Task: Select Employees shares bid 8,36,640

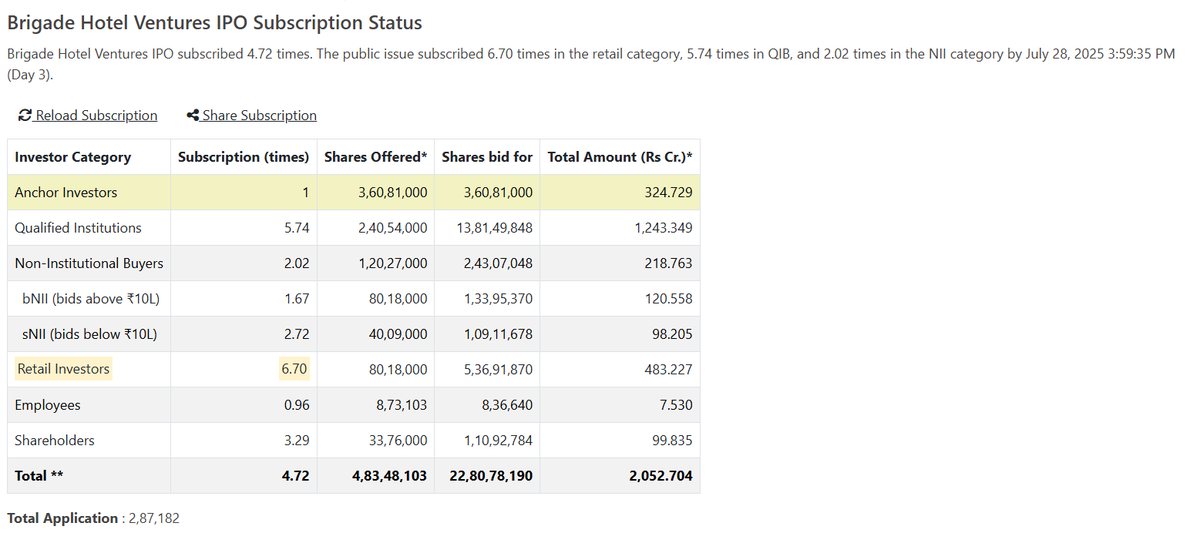Action: pyautogui.click(x=507, y=405)
